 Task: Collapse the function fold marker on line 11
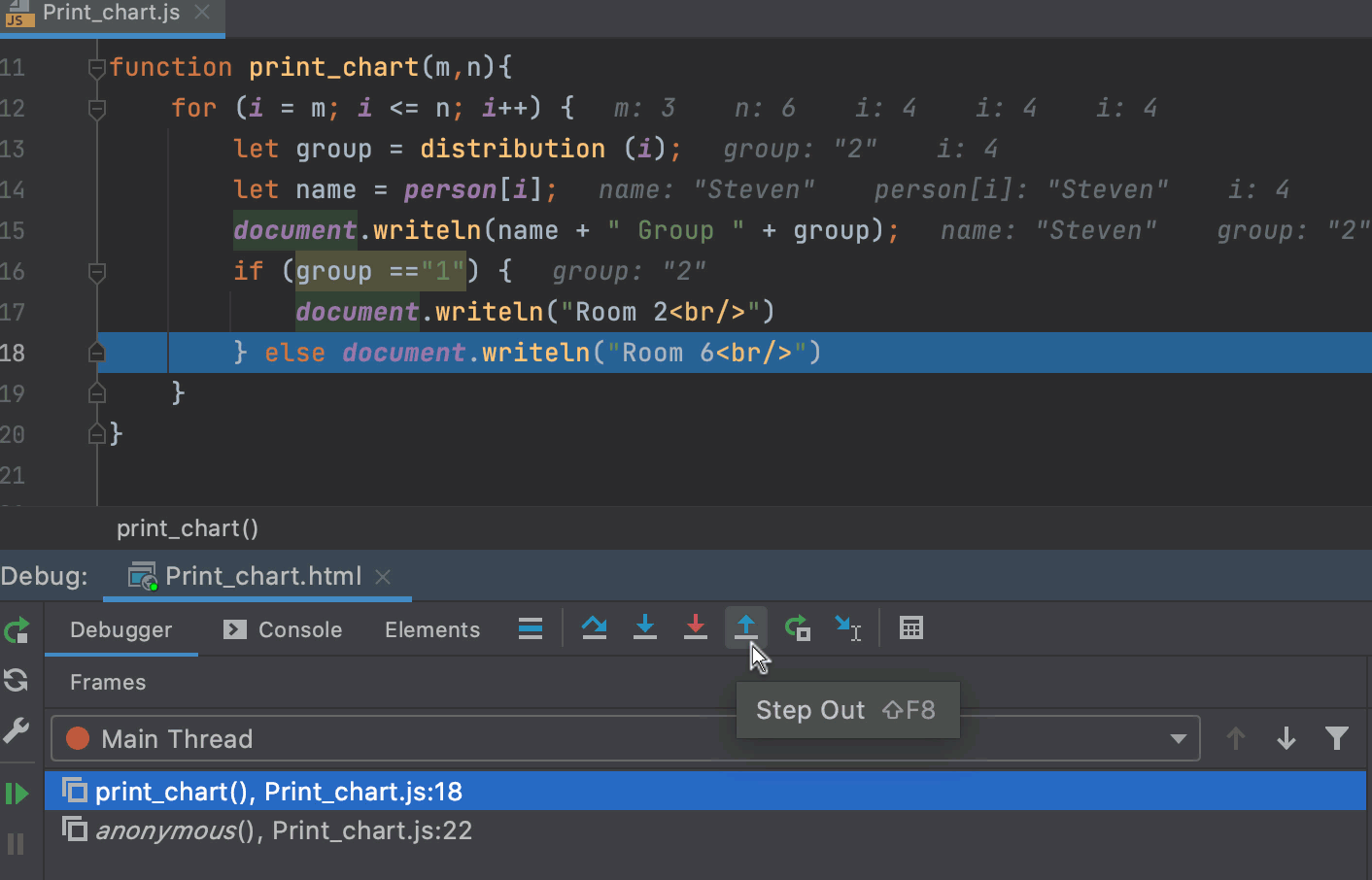(96, 68)
